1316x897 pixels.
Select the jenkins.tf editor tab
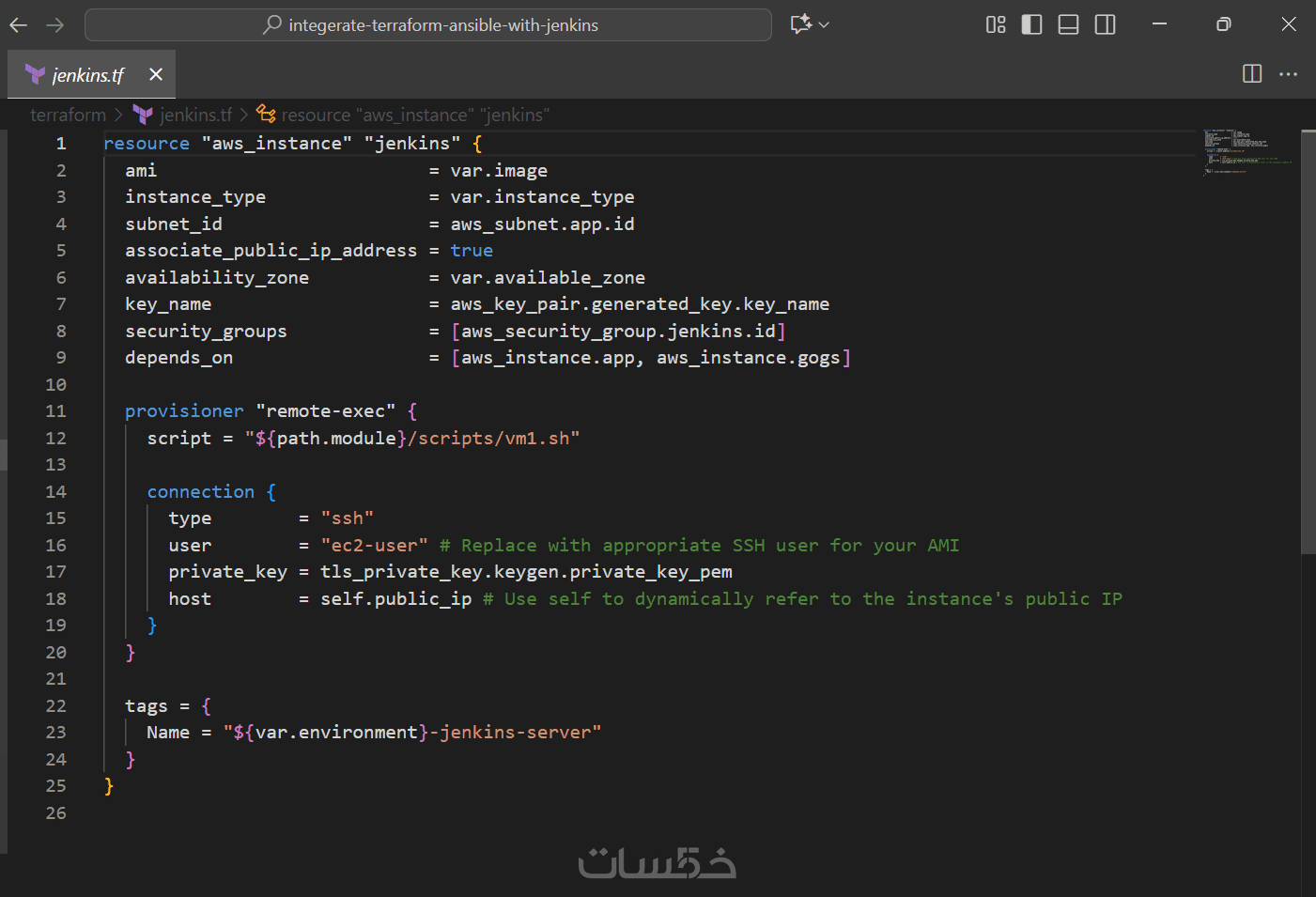(x=91, y=74)
